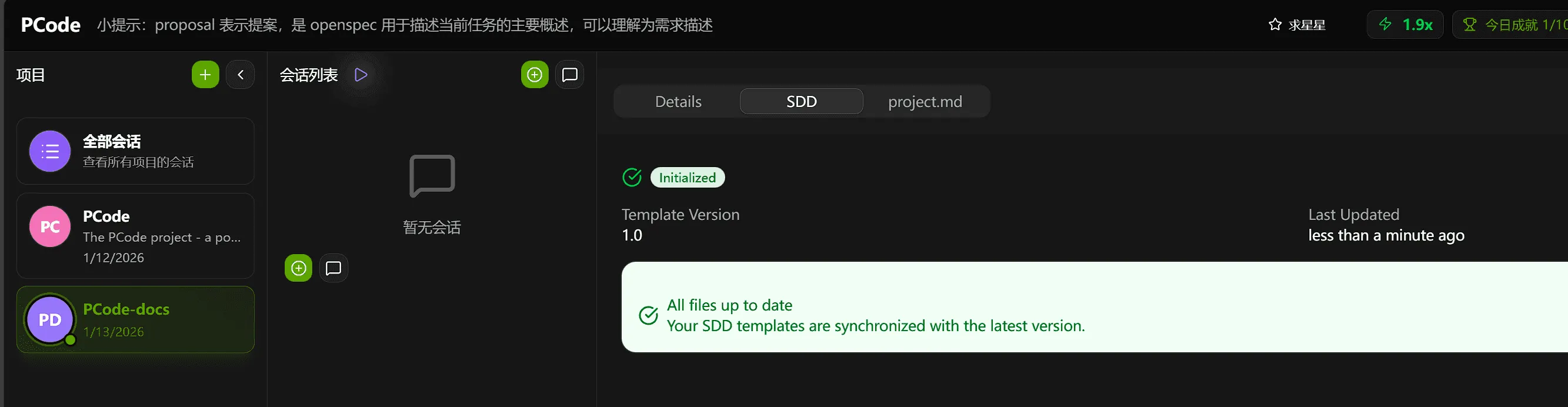Open the bottom chat bubble icon
This screenshot has width=1568, height=407.
tap(333, 268)
